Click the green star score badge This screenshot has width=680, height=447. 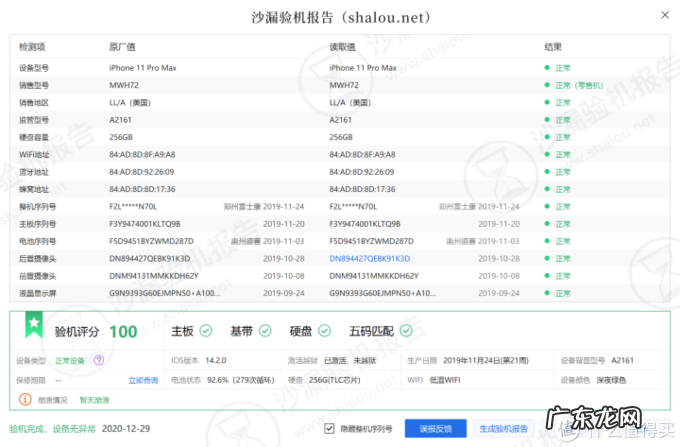34,324
